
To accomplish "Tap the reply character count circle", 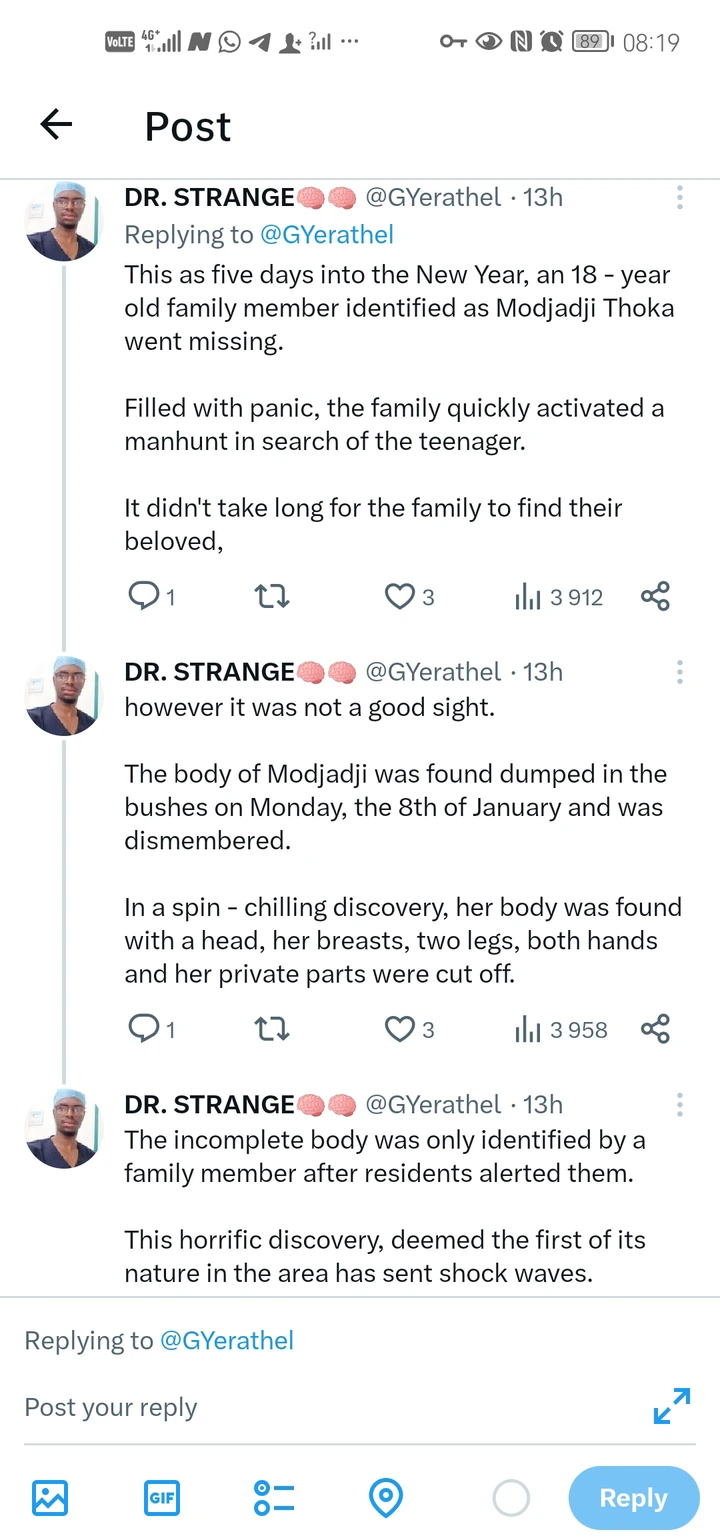I will (511, 1498).
